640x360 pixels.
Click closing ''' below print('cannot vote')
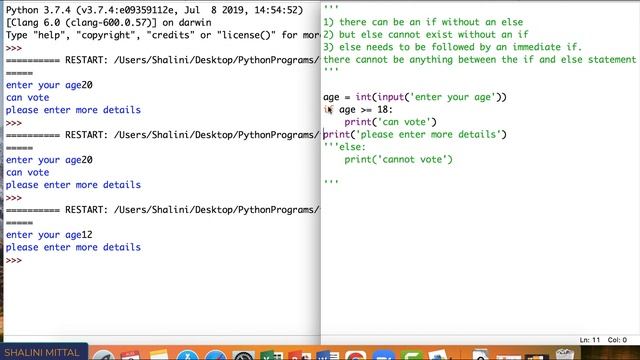point(331,181)
